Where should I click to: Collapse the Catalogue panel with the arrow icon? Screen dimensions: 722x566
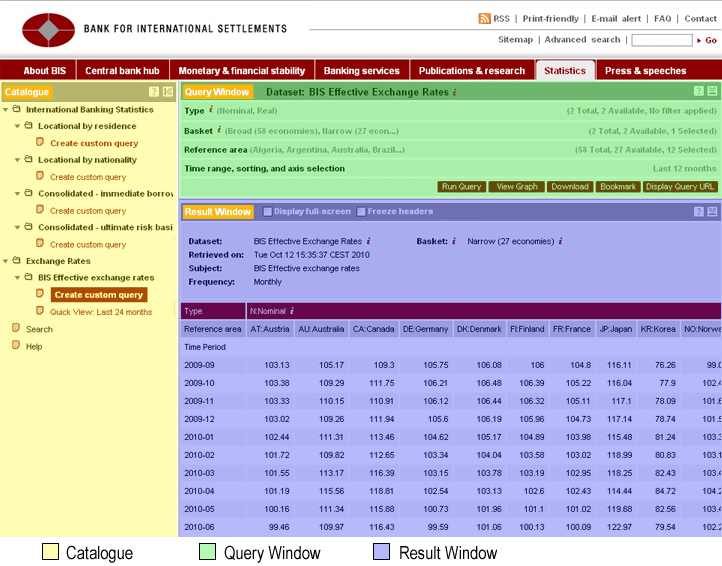click(168, 92)
